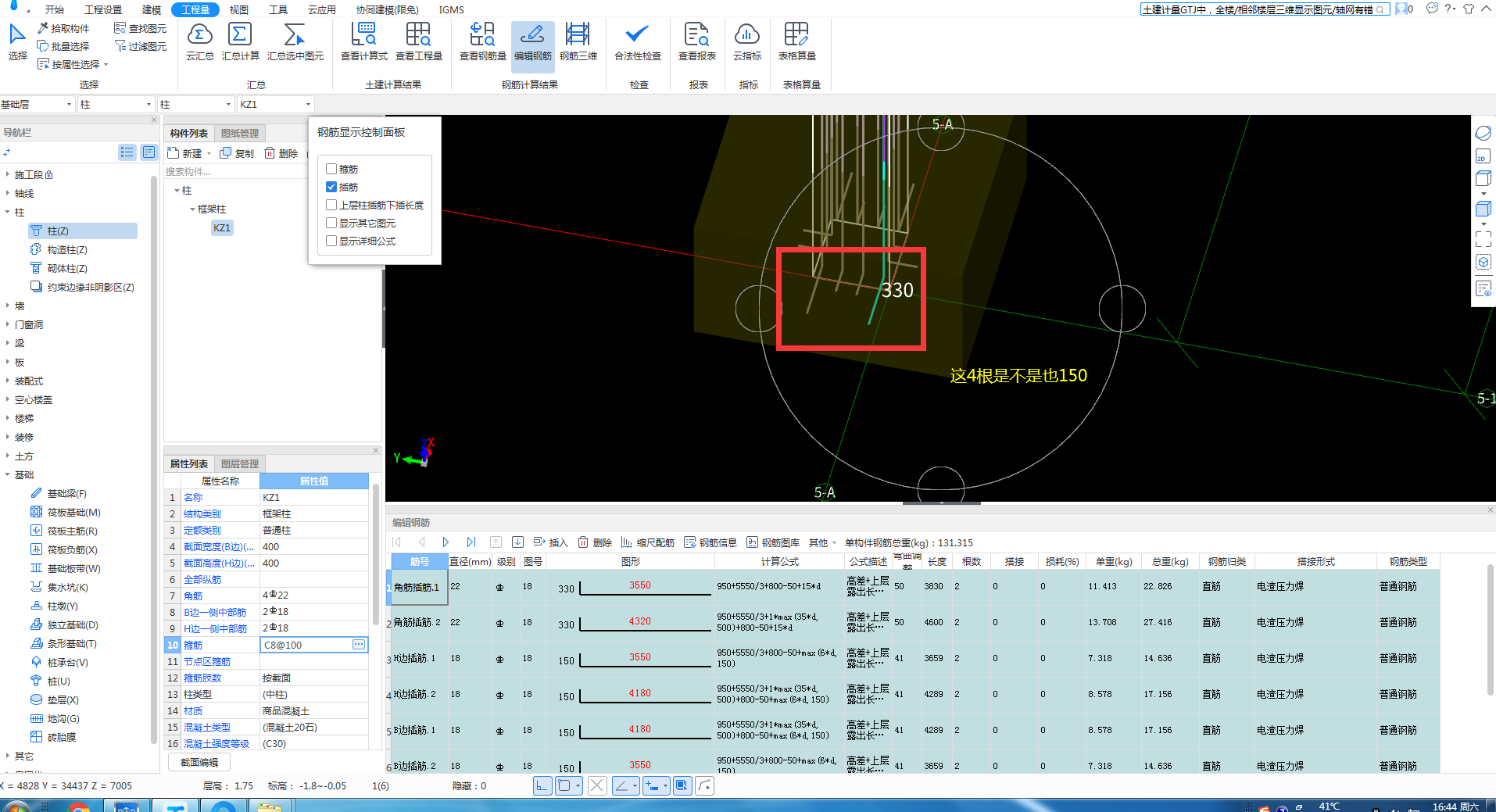
Task: Go to next rebar record arrow
Action: click(x=446, y=542)
